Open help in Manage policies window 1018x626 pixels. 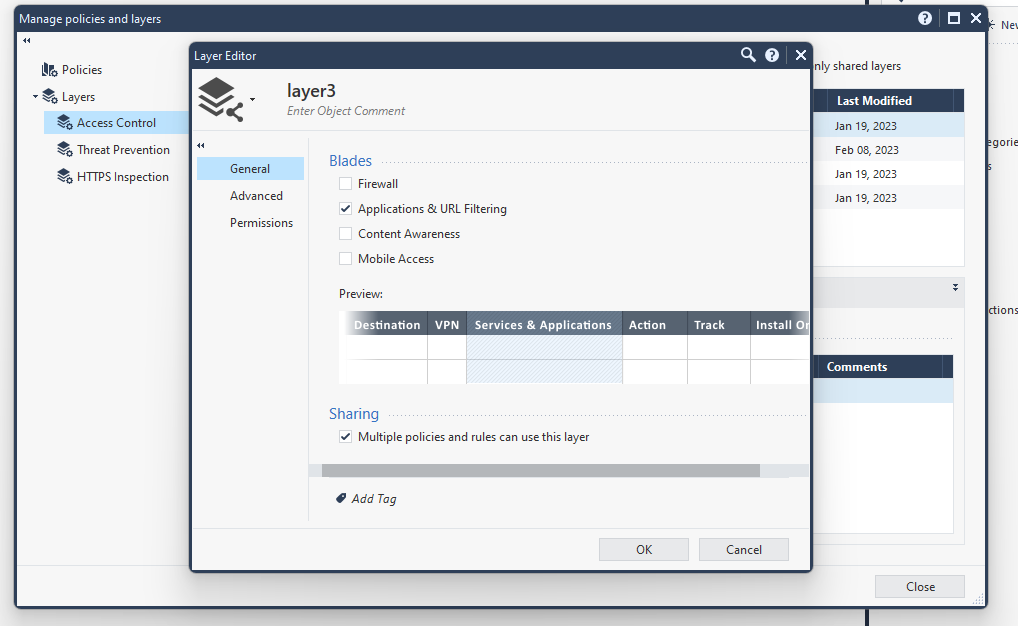925,19
